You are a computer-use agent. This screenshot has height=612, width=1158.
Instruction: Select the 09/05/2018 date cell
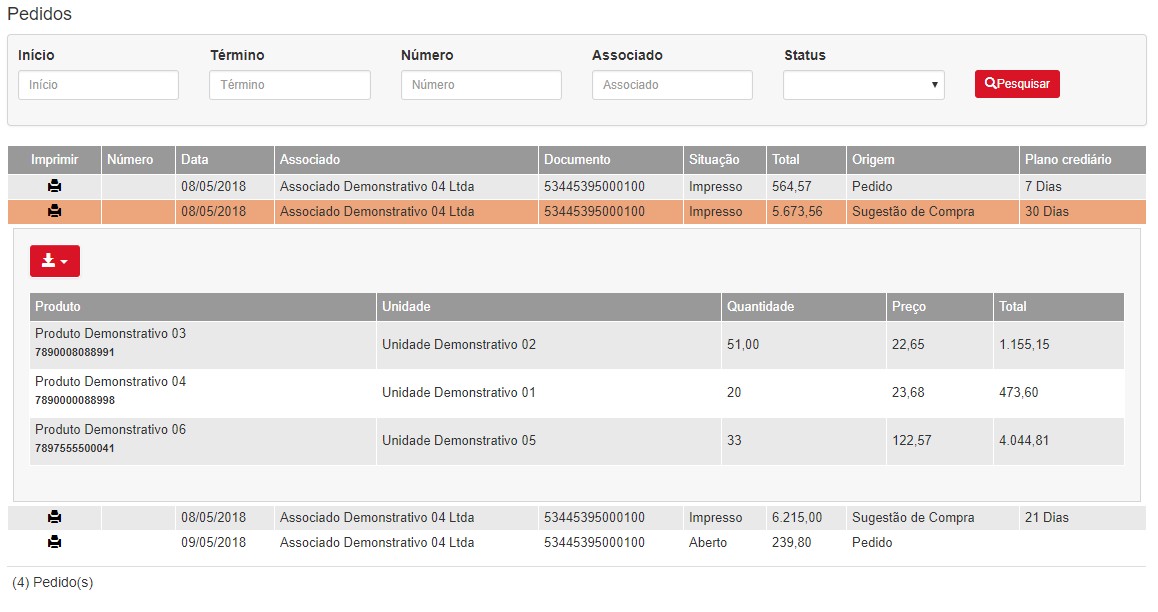click(x=225, y=543)
